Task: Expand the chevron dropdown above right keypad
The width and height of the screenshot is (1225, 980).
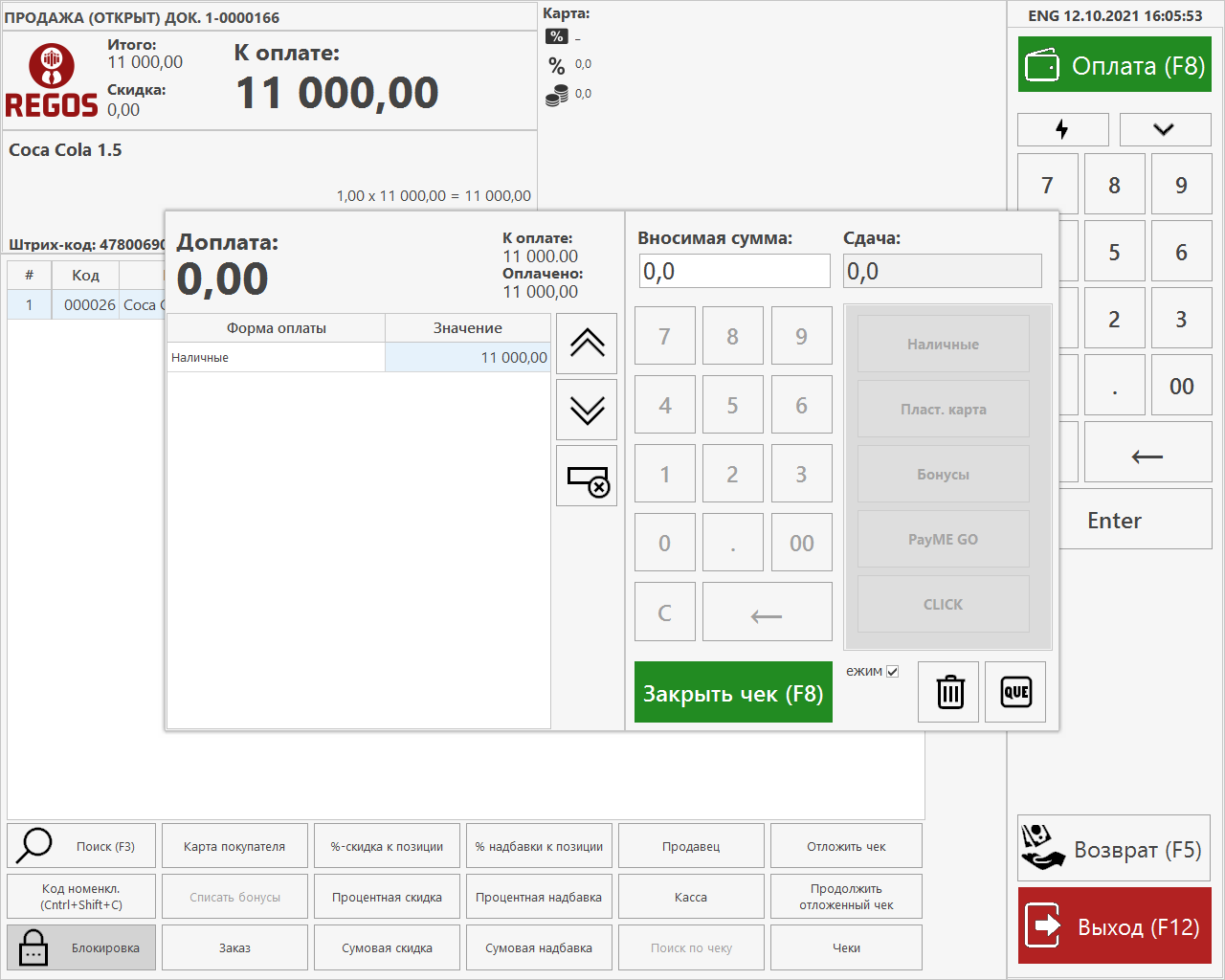Action: [1164, 129]
